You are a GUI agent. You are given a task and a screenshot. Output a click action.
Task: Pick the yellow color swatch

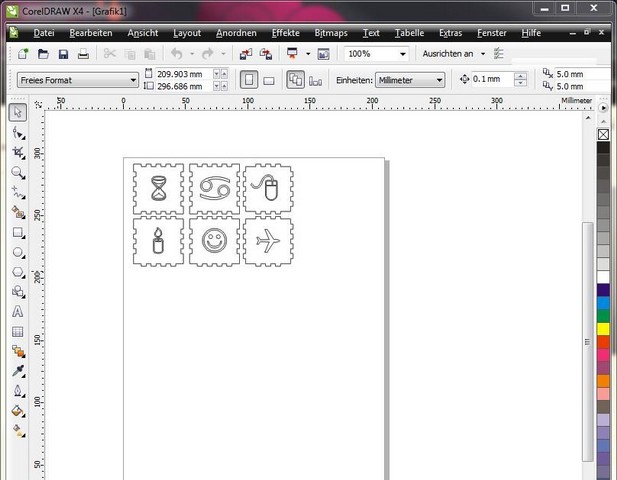603,329
